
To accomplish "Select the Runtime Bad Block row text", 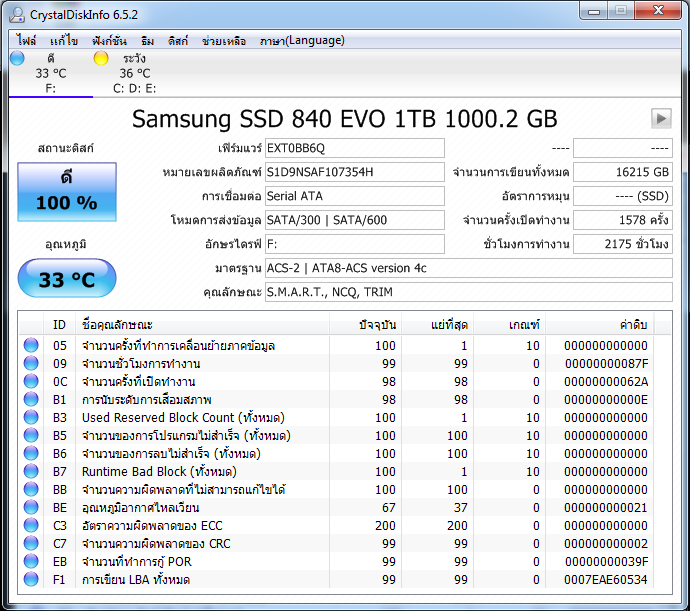I will 159,472.
